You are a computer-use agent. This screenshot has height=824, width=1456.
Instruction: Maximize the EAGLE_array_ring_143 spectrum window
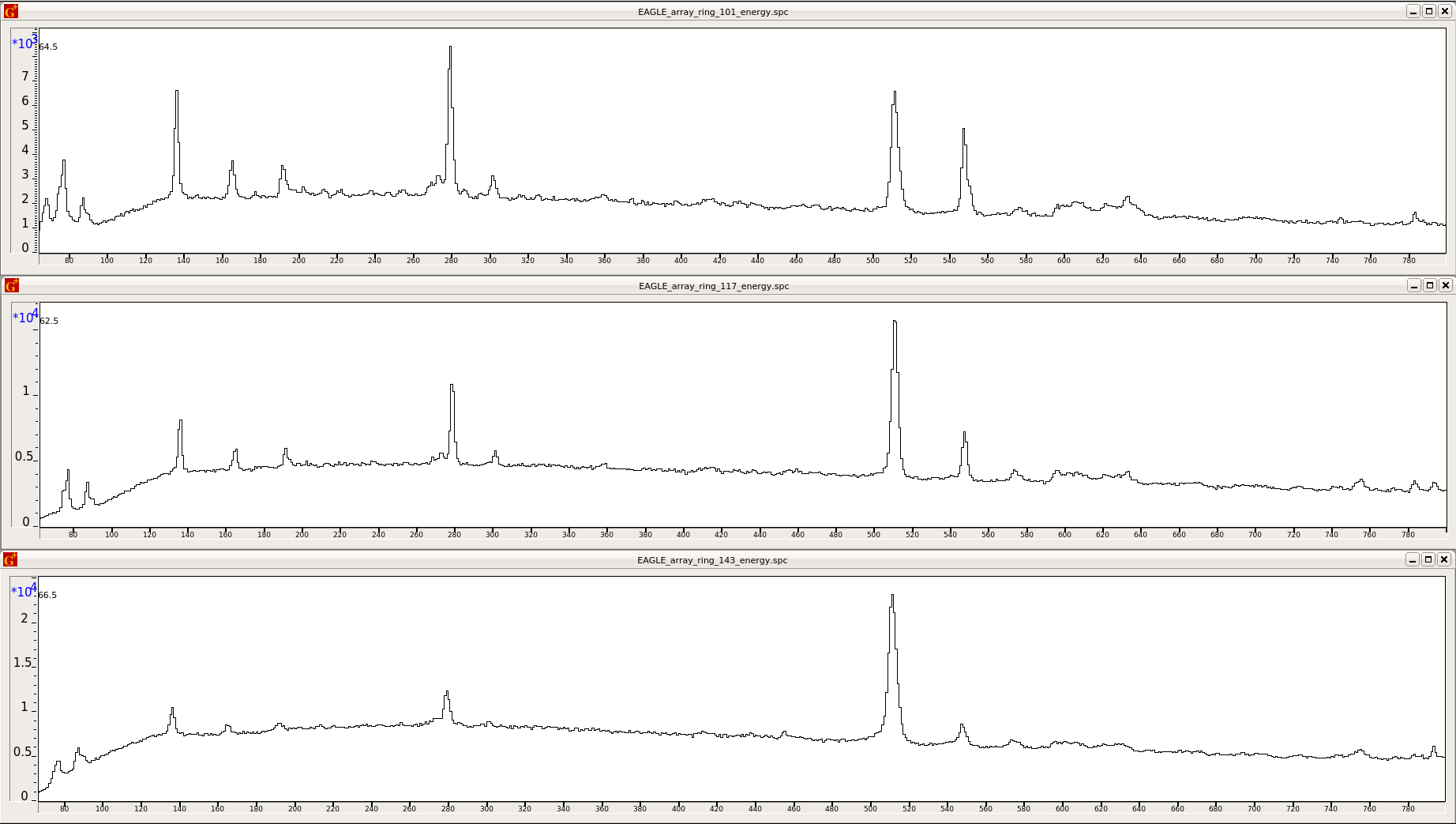coord(1429,560)
